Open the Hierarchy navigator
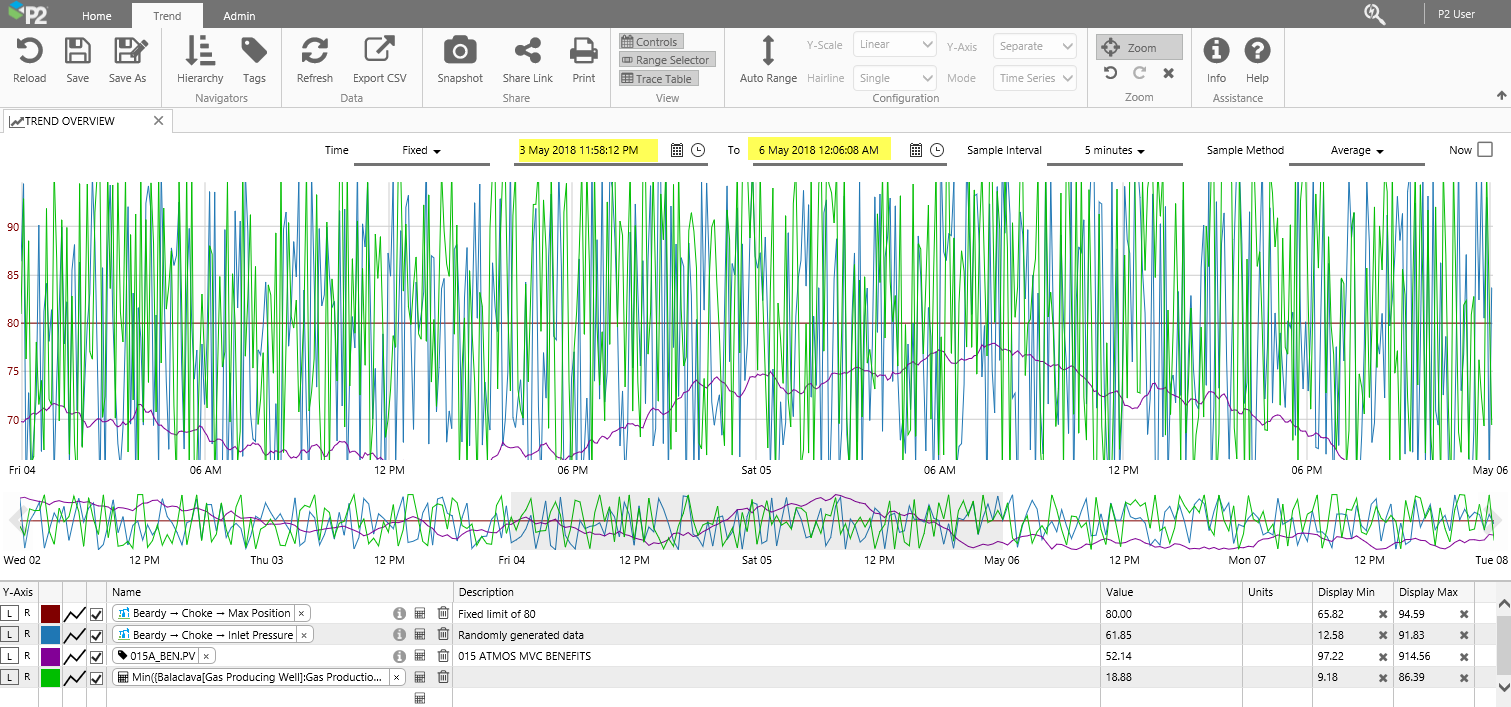Image resolution: width=1511 pixels, height=707 pixels. point(200,52)
